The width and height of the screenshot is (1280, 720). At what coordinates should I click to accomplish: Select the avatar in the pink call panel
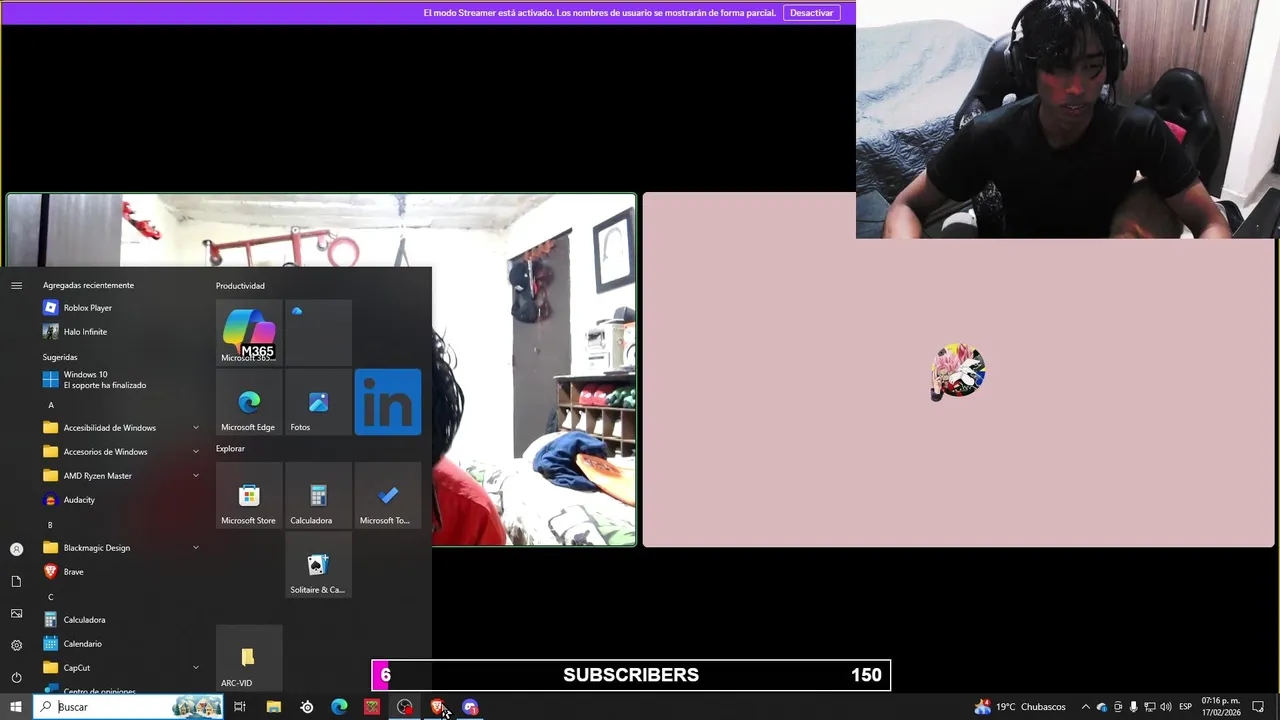(x=959, y=371)
